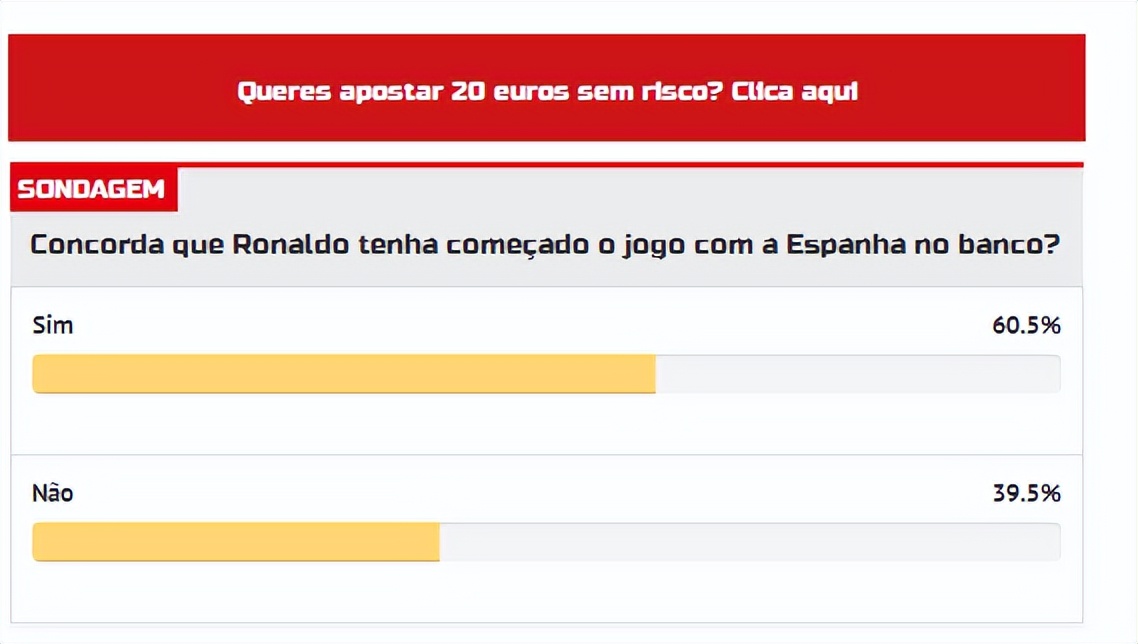Click "Clica aqui" text in banner
Viewport: 1138px width, 644px height.
point(795,92)
